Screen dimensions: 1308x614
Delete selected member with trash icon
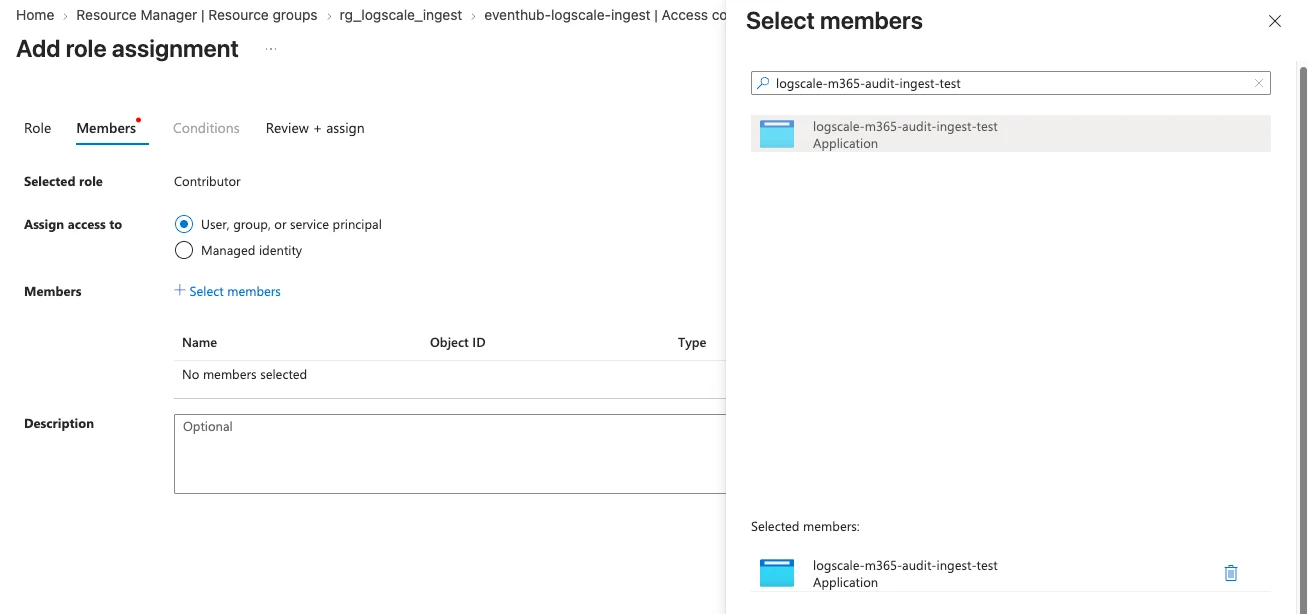pyautogui.click(x=1231, y=573)
